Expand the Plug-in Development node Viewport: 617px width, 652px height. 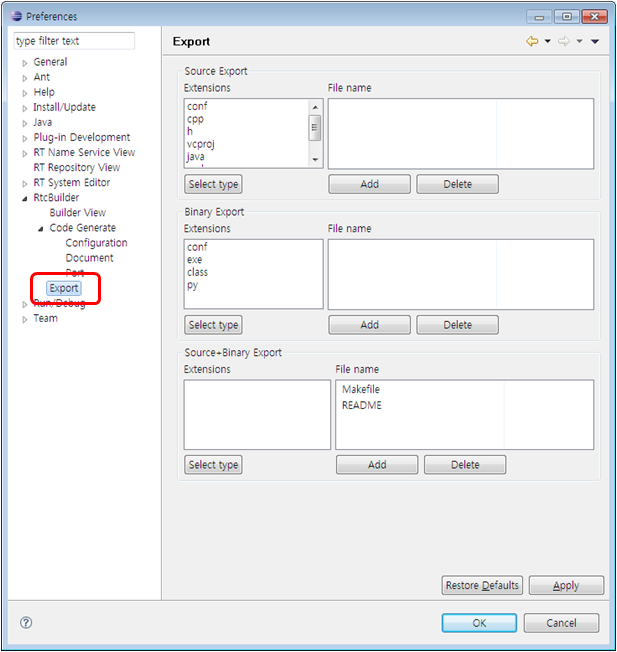click(x=25, y=138)
